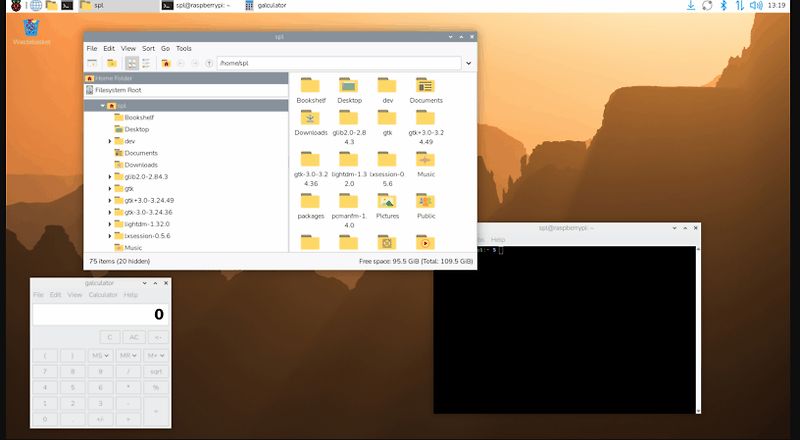
Task: Click the /home/spl path input field
Action: (x=340, y=63)
